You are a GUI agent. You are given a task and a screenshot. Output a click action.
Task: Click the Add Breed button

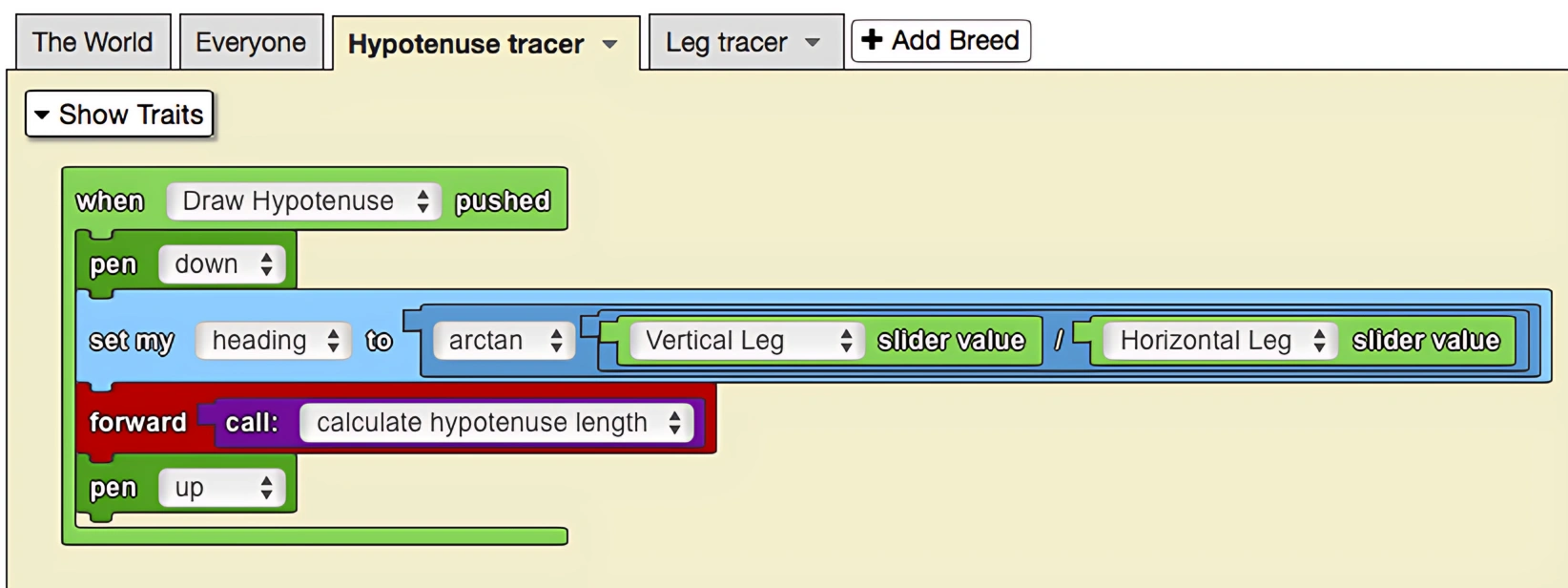(939, 39)
